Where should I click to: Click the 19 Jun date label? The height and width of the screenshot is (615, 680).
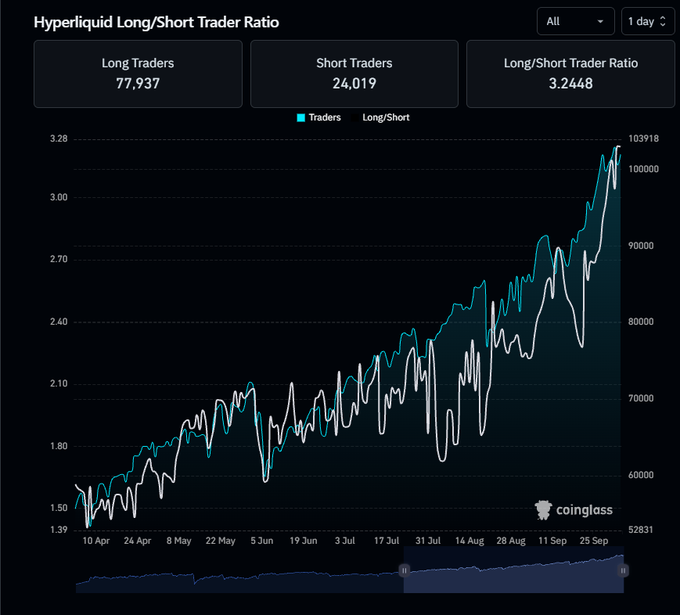coord(303,541)
